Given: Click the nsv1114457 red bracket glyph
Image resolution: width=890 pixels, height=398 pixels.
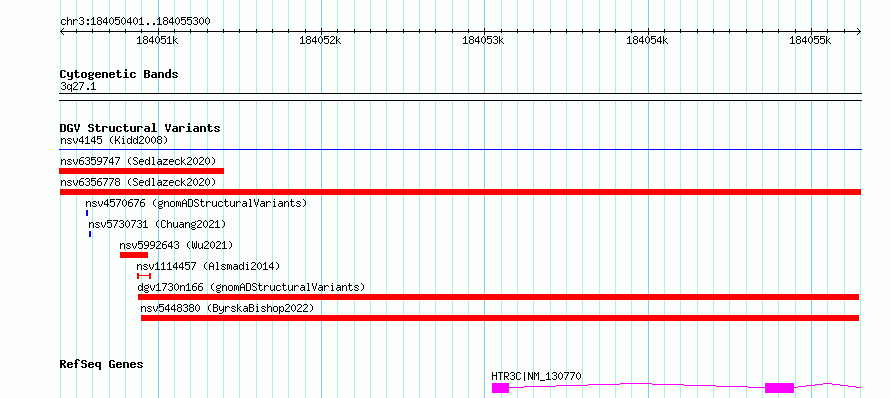Looking at the screenshot, I should 144,276.
